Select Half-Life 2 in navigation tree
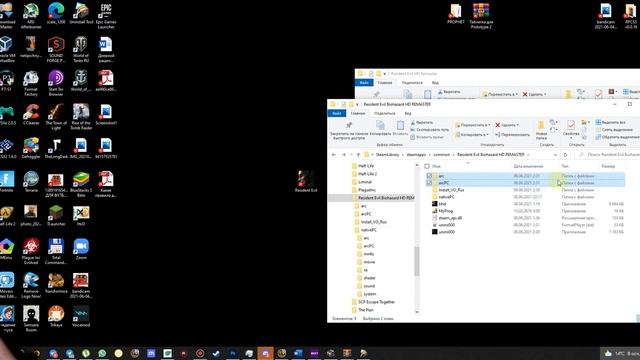640x360 pixels. 367,174
